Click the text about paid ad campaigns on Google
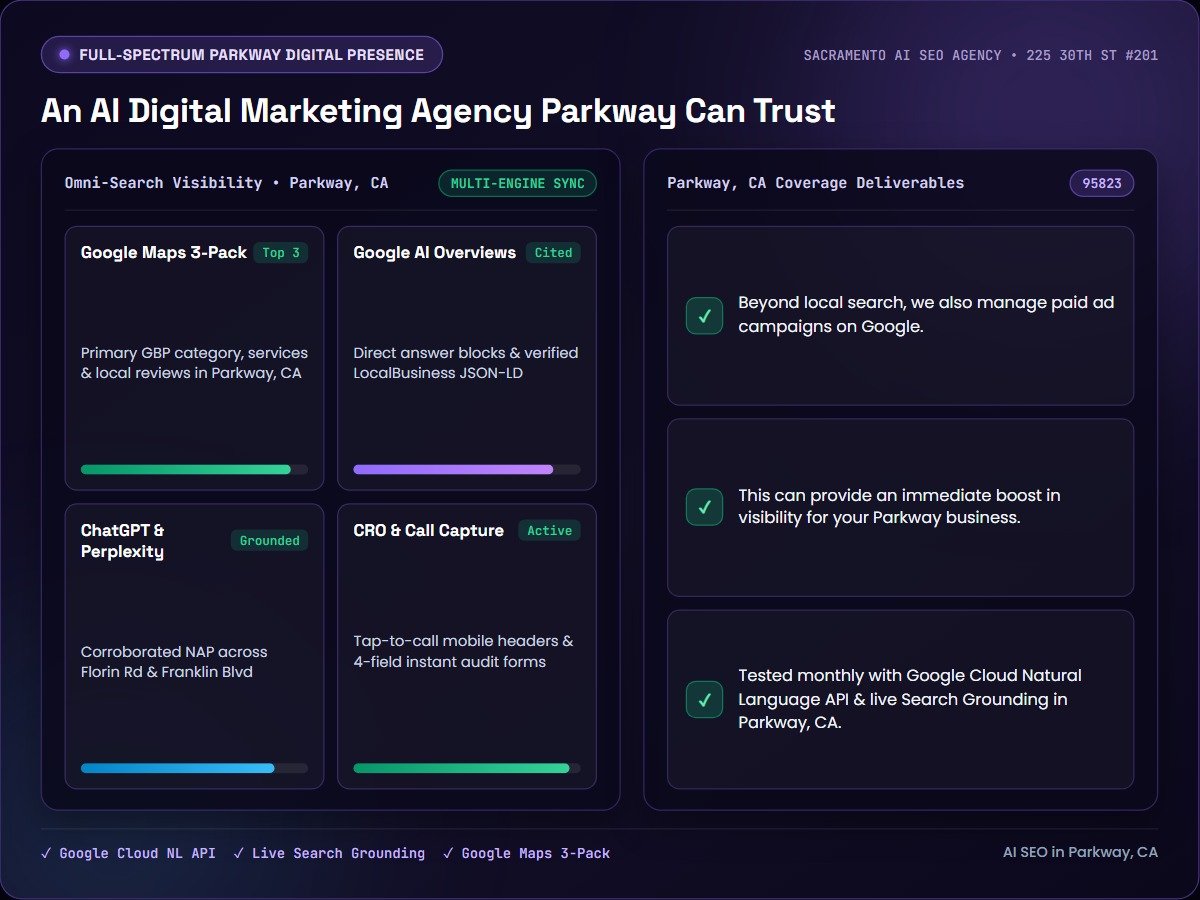The image size is (1200, 900). [x=926, y=315]
